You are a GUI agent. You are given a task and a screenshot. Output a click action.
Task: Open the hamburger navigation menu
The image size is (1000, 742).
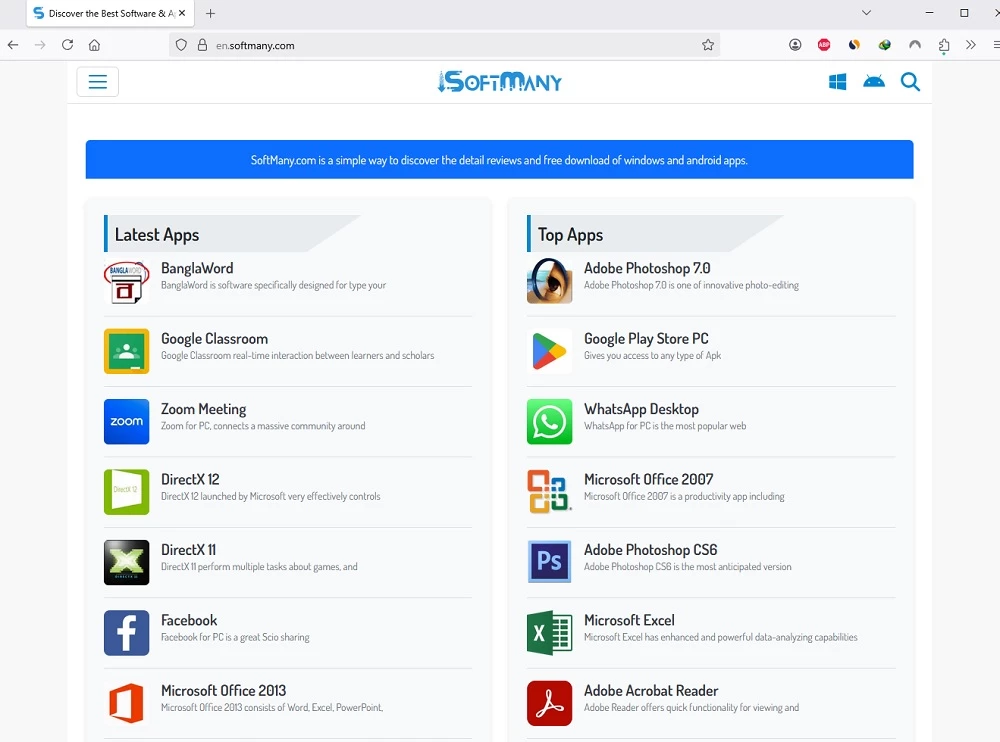97,82
